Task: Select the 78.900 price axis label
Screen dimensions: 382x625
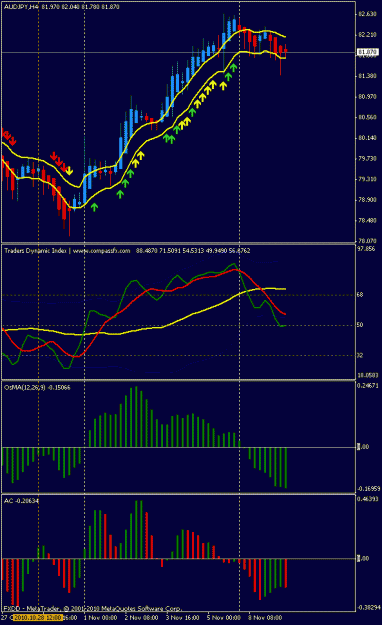Action: click(x=367, y=200)
